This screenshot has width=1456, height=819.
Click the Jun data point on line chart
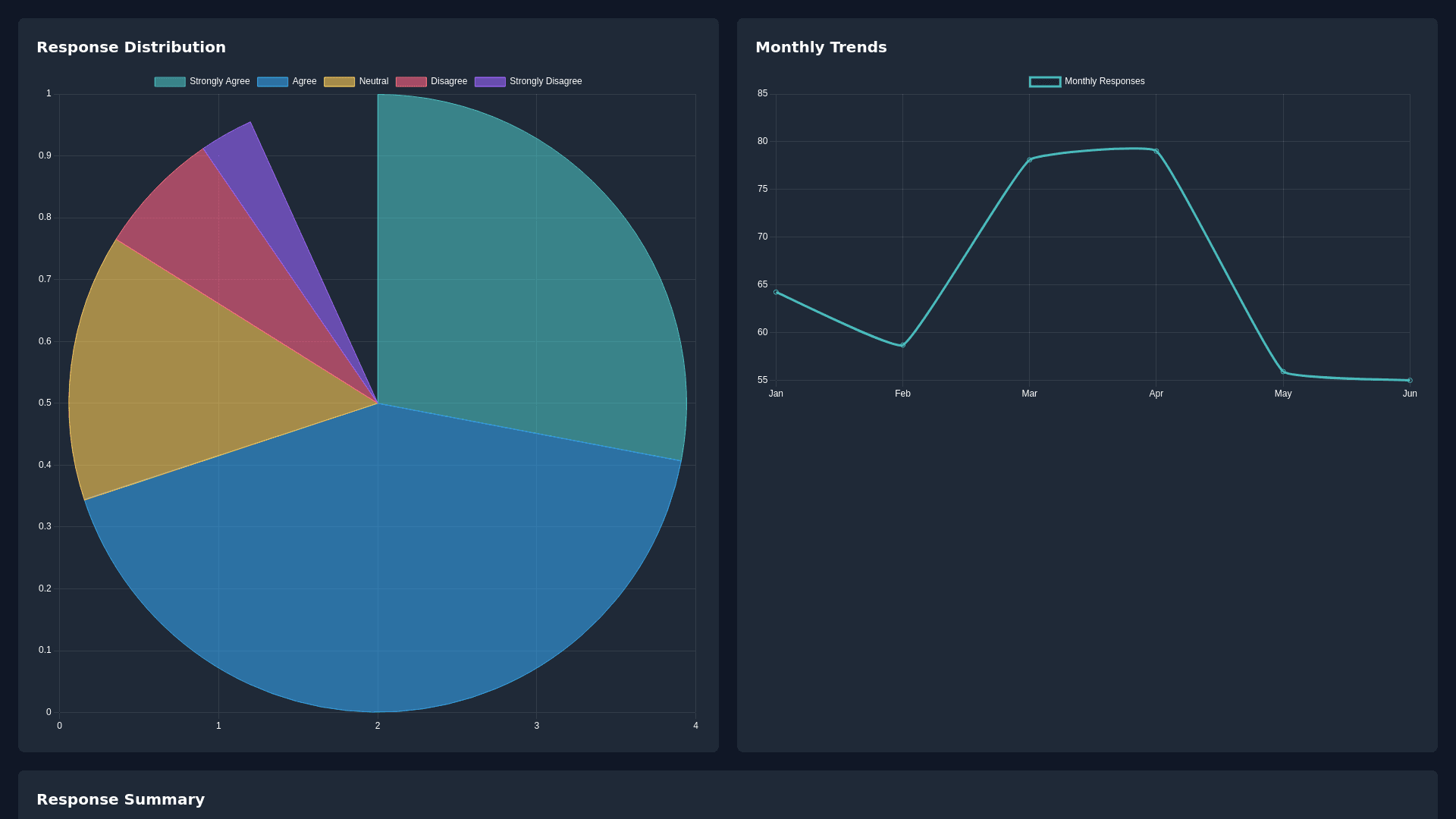[1410, 381]
